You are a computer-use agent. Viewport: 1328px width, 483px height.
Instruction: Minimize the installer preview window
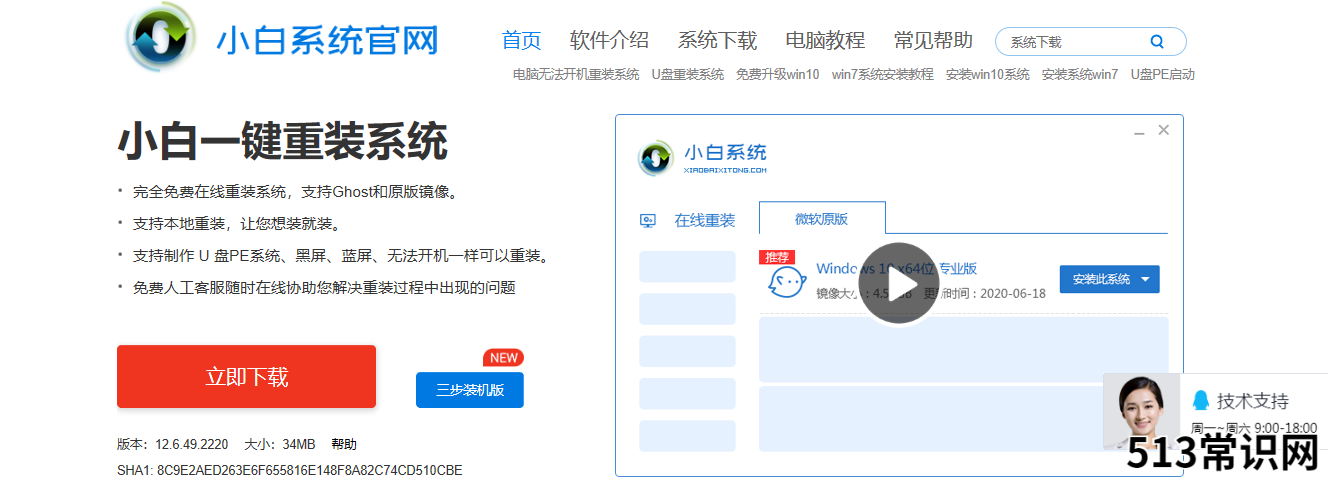(1139, 131)
